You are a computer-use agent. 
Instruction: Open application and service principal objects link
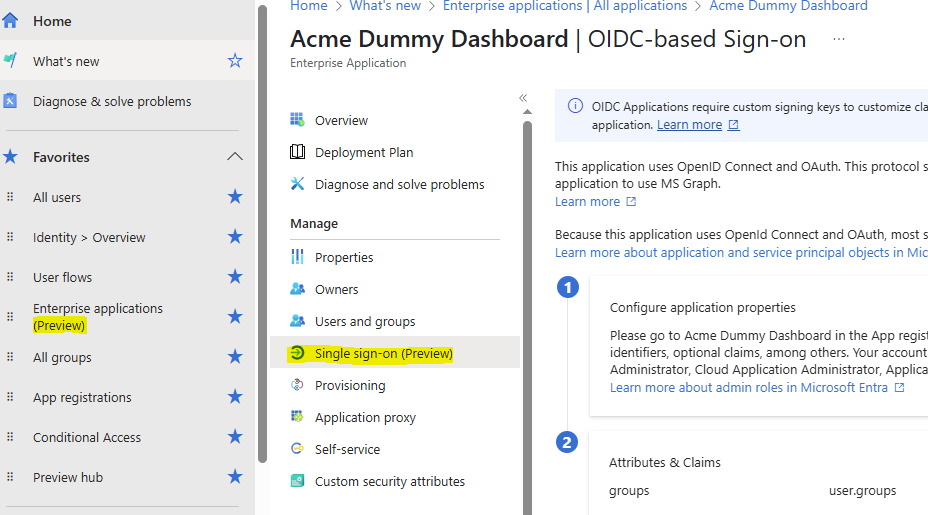pyautogui.click(x=741, y=253)
